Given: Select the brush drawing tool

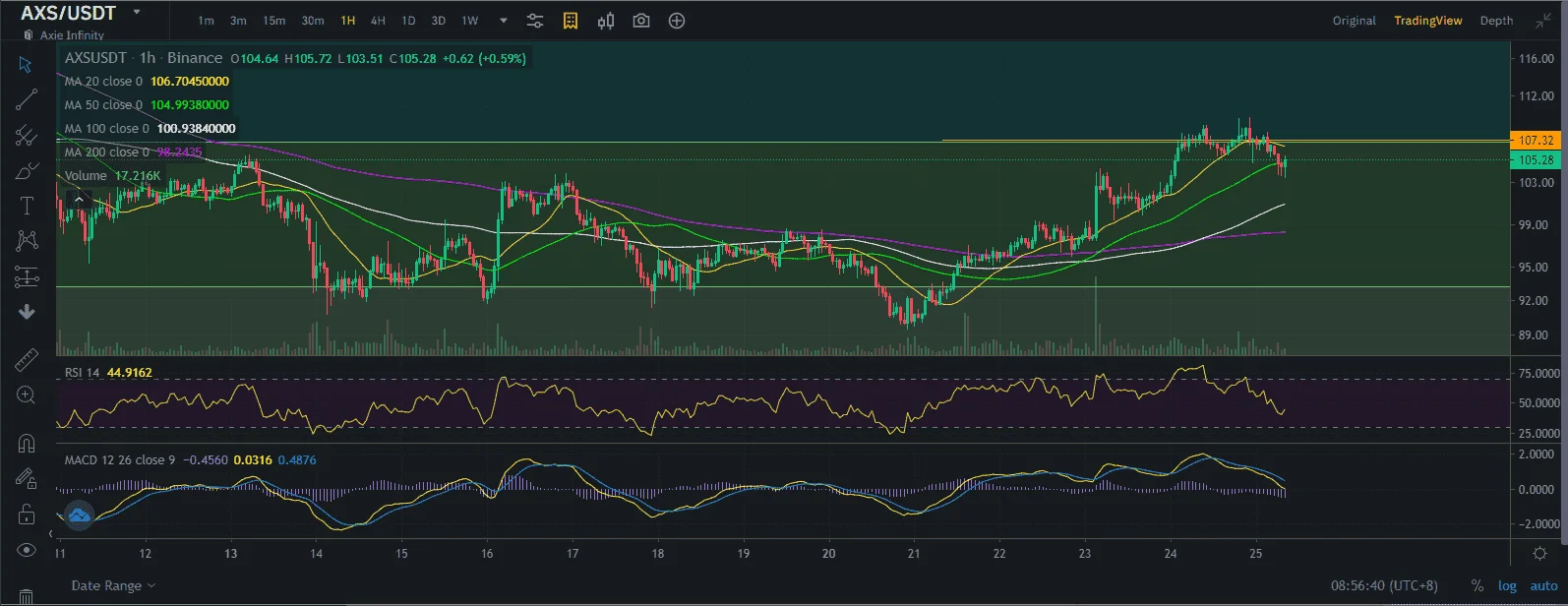Looking at the screenshot, I should click(x=26, y=171).
